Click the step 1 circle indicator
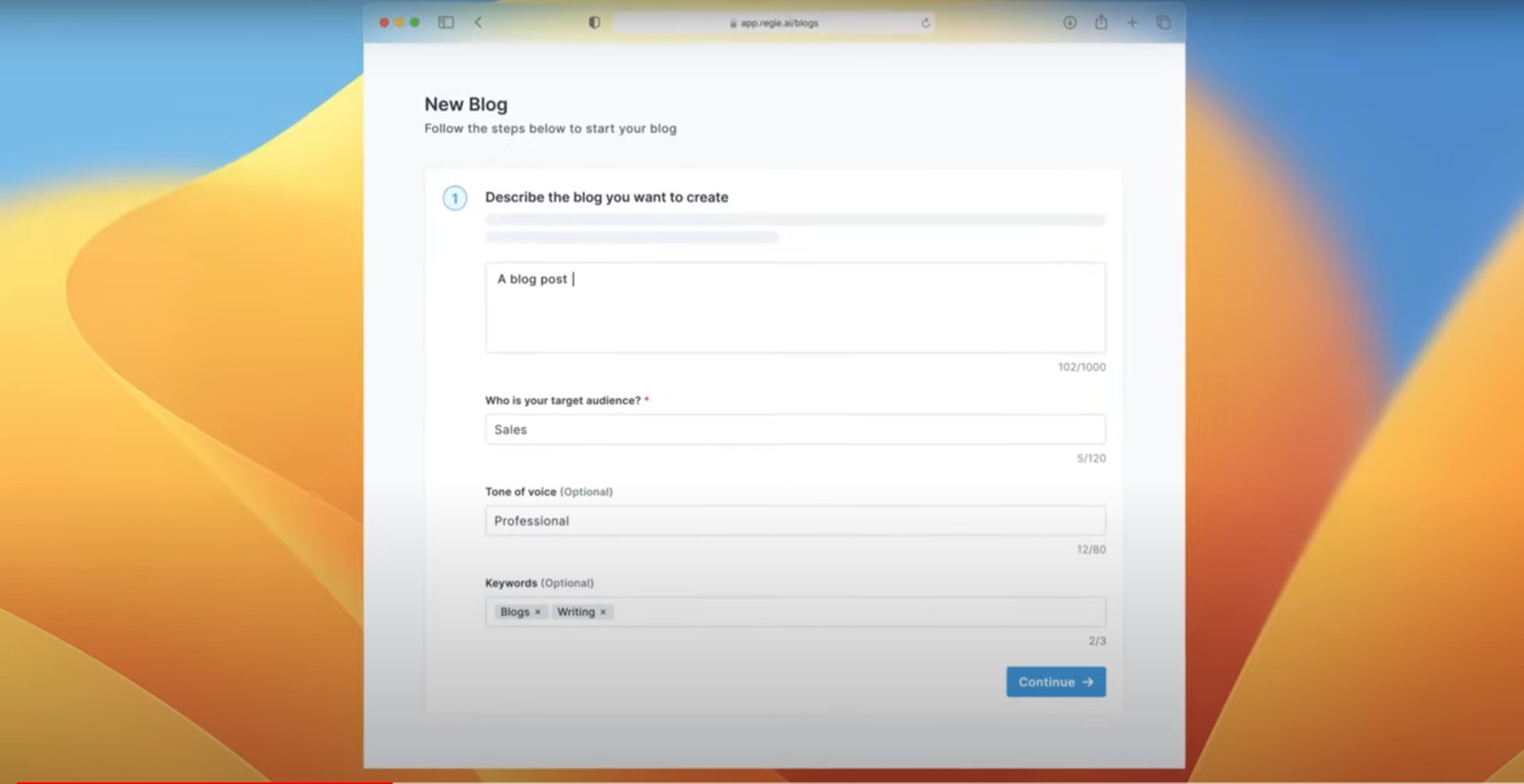 pyautogui.click(x=455, y=198)
